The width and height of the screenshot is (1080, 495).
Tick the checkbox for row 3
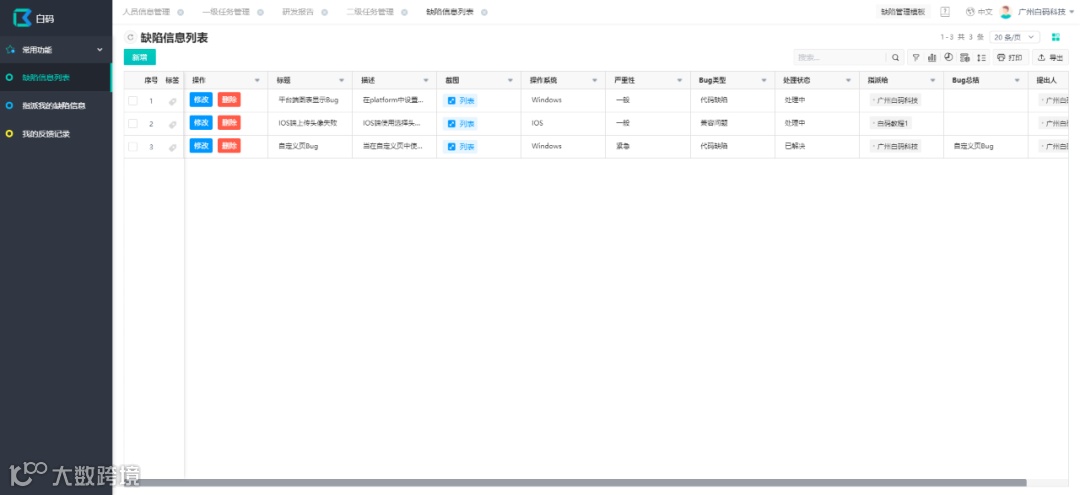[133, 147]
